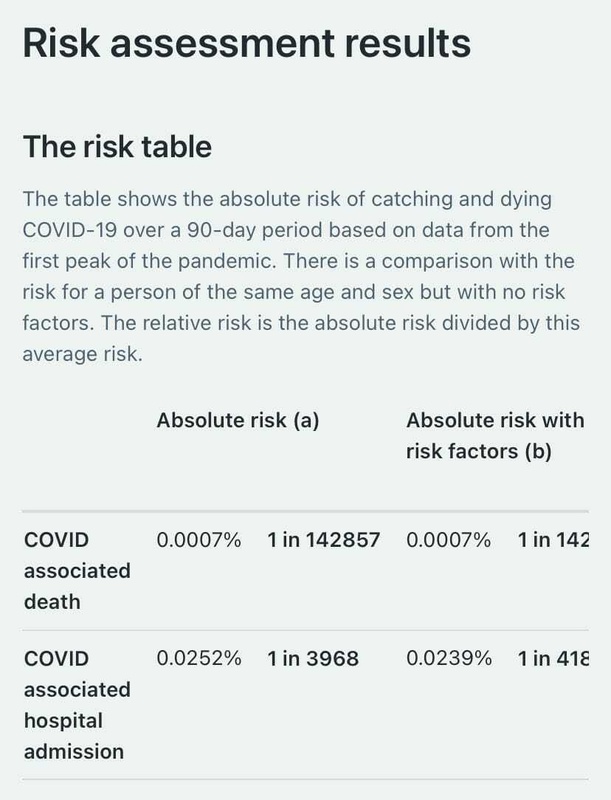
Task: Click the Absolute risk (a) column header
Action: 238,420
